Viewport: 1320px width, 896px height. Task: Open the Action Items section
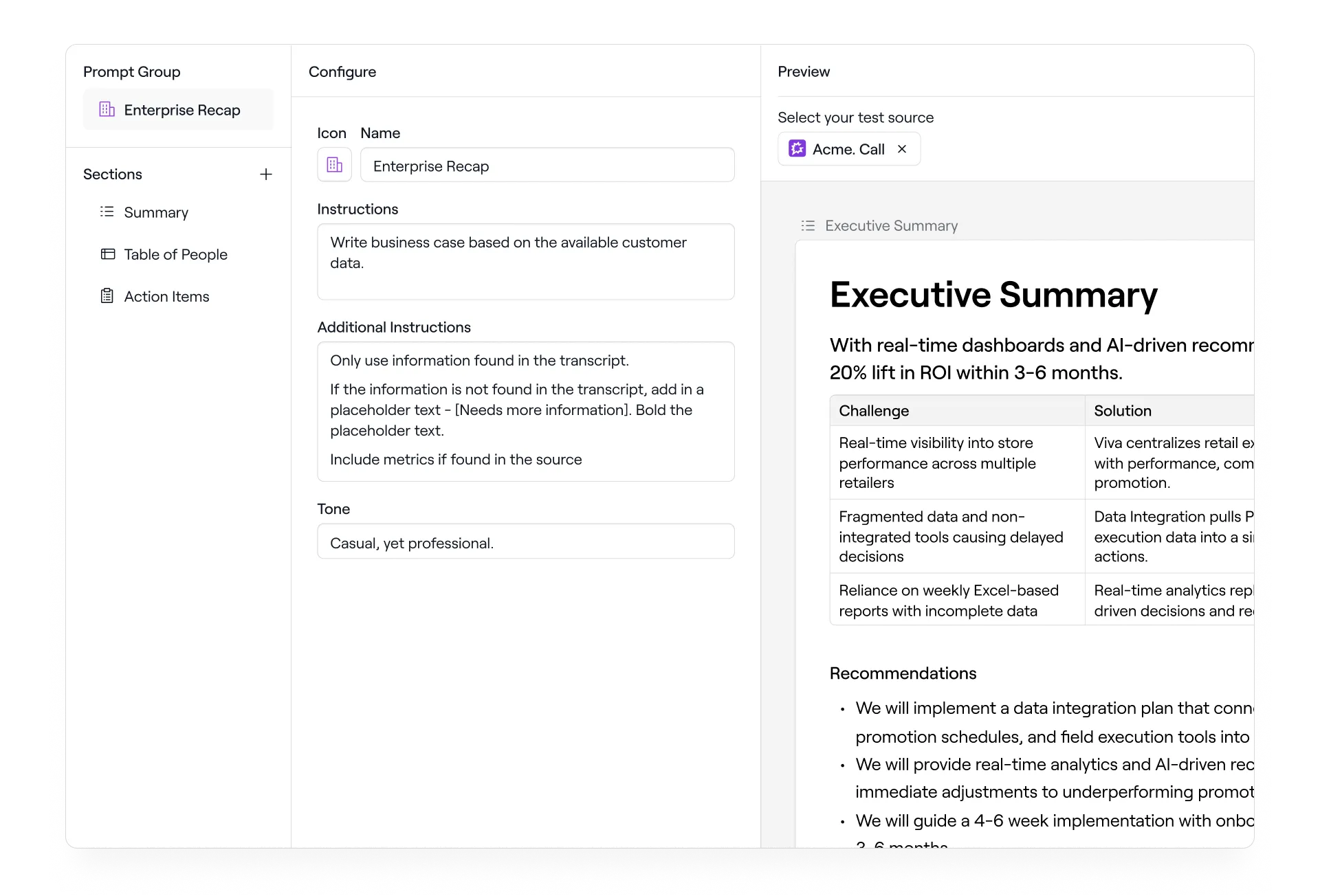click(x=166, y=296)
